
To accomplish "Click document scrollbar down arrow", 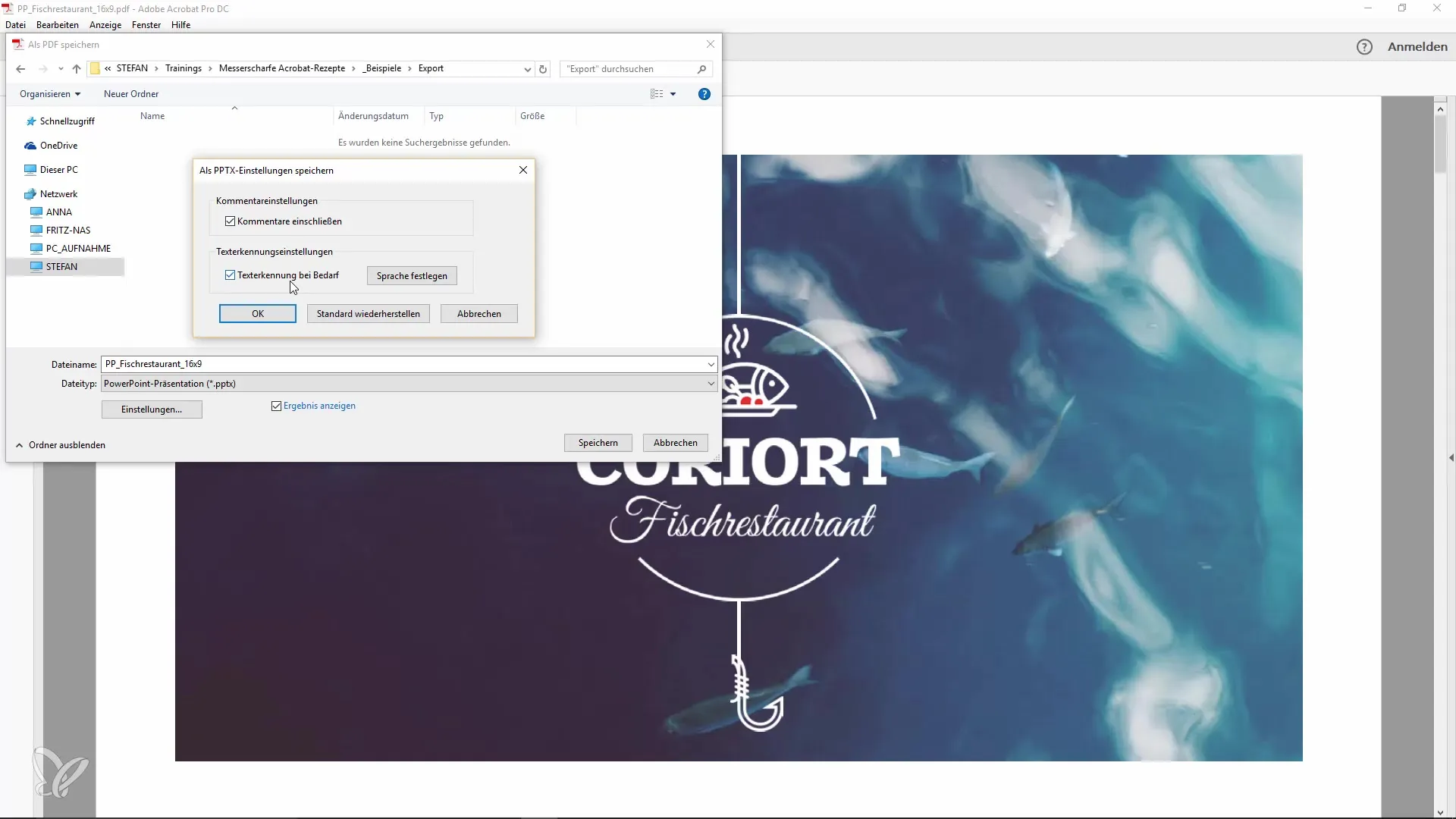I will pyautogui.click(x=1440, y=813).
